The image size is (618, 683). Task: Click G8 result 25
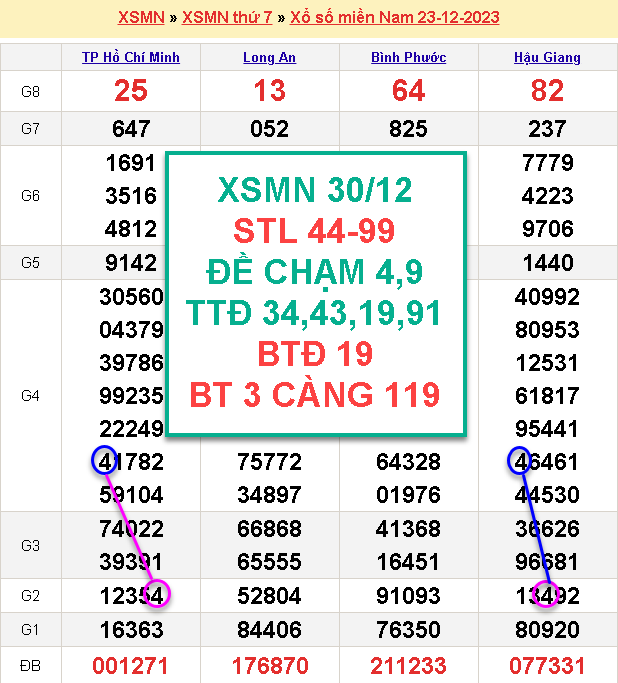click(x=131, y=91)
